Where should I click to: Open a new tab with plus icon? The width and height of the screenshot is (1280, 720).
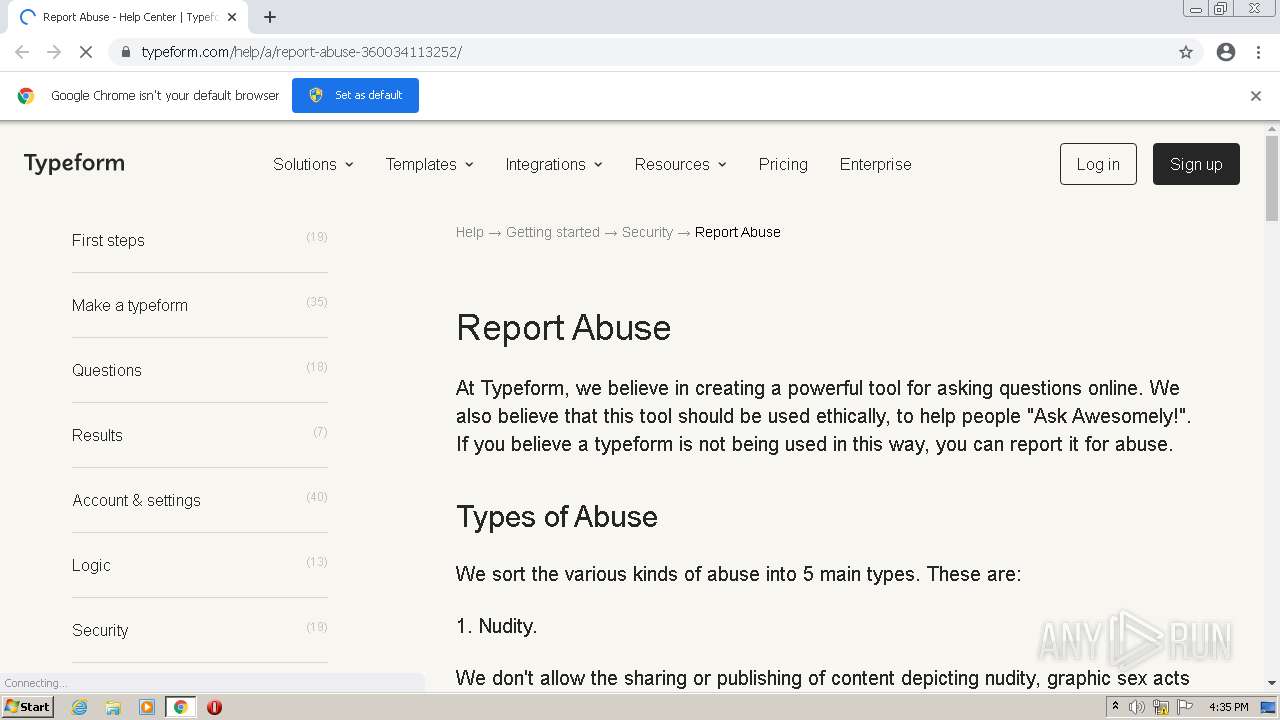270,17
